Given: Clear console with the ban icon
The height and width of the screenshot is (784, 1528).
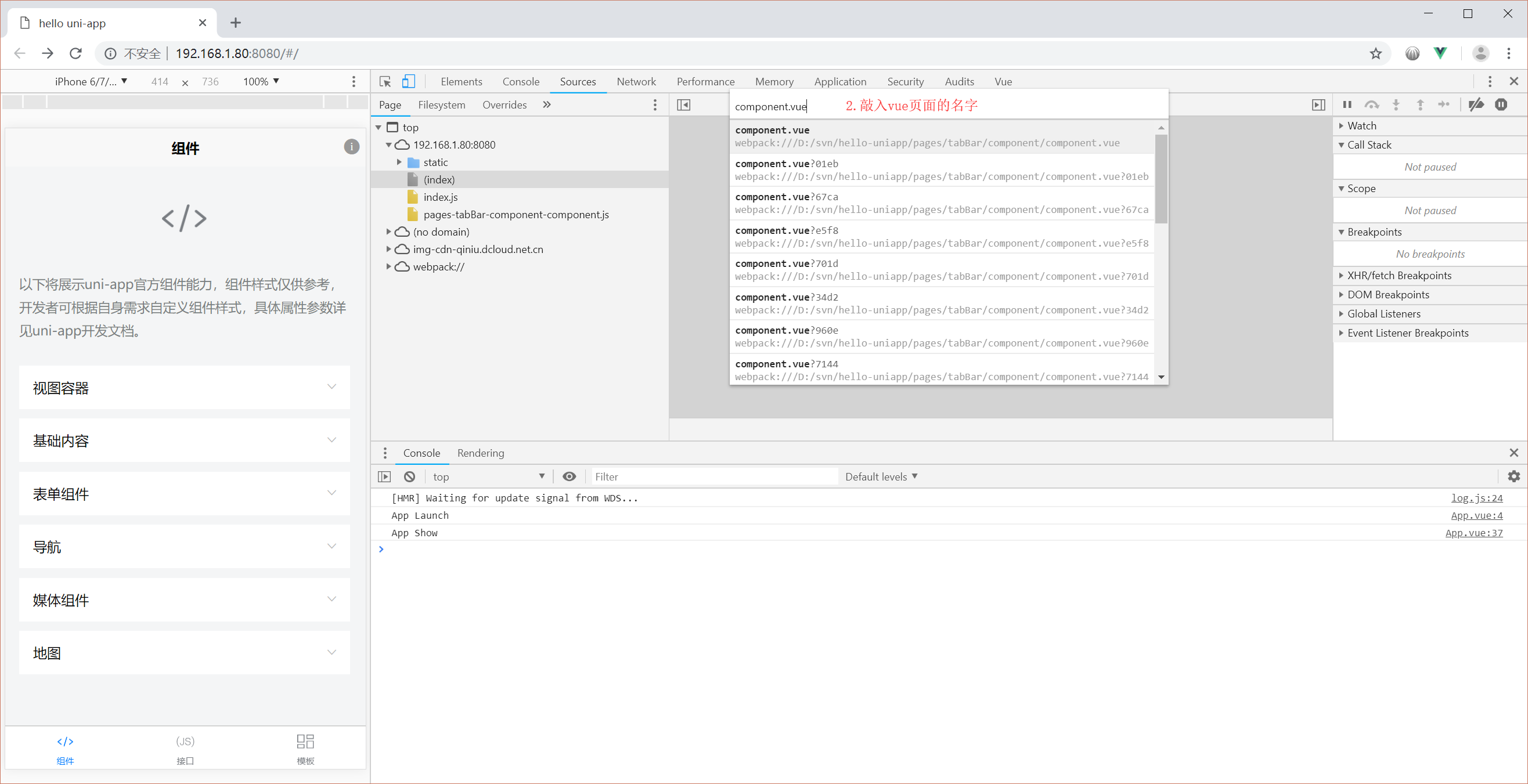Looking at the screenshot, I should pos(409,476).
